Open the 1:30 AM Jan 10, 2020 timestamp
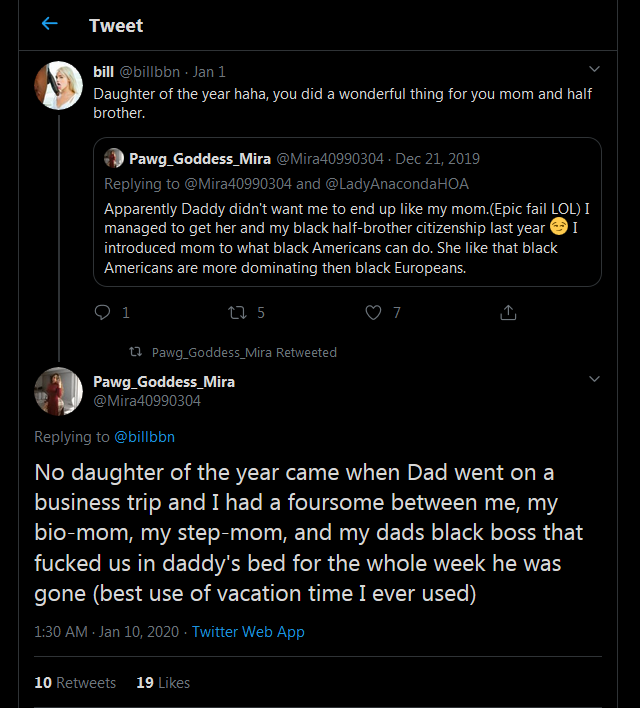This screenshot has height=708, width=640. [107, 632]
